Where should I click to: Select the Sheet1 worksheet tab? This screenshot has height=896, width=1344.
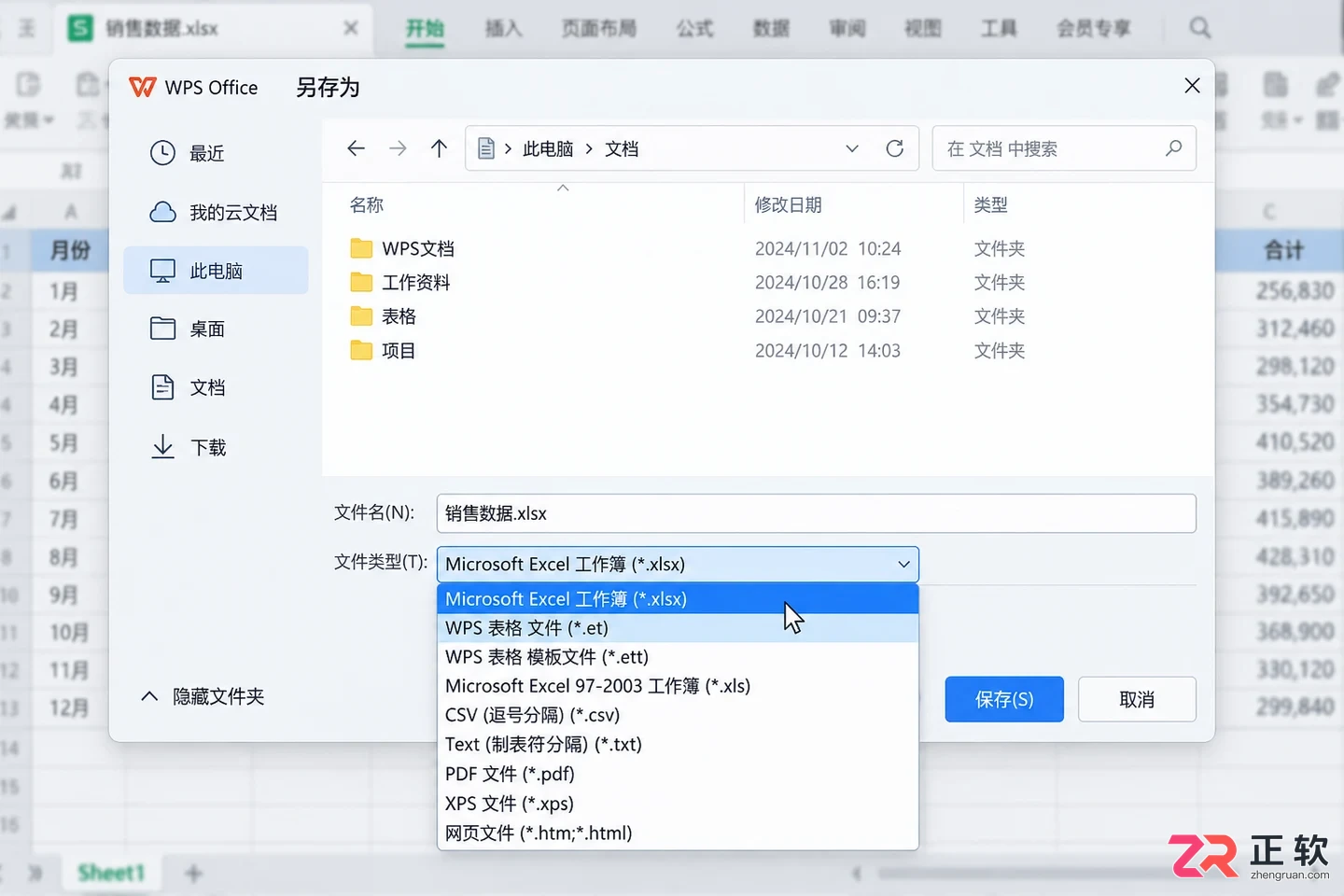(112, 873)
